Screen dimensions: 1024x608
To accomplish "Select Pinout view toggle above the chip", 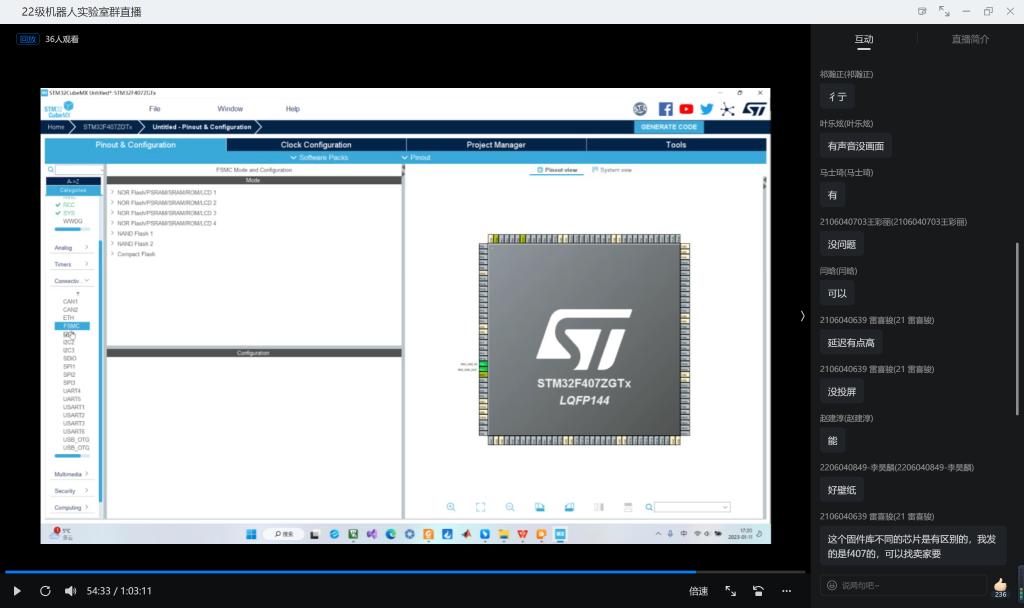I will pos(557,170).
